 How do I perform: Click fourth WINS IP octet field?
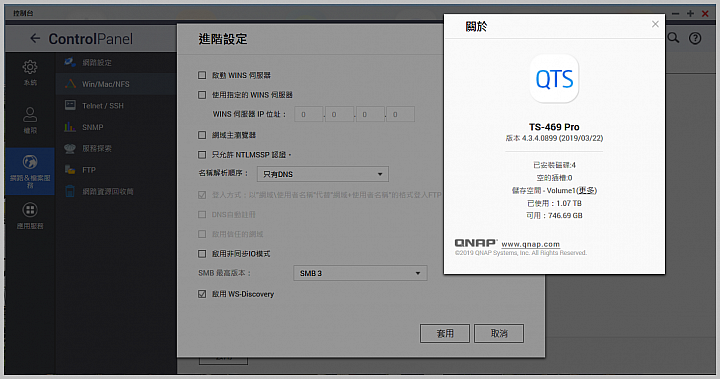(x=400, y=114)
